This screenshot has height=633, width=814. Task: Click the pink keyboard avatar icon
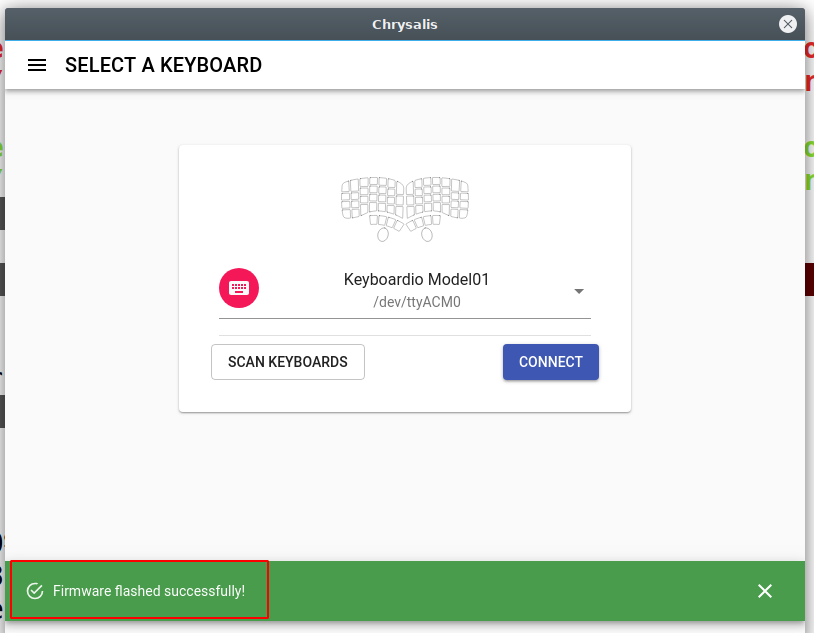pyautogui.click(x=239, y=288)
